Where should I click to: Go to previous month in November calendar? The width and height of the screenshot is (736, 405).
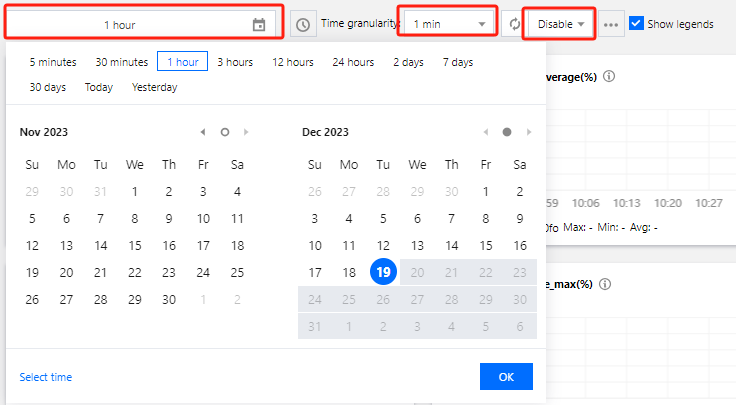point(203,132)
